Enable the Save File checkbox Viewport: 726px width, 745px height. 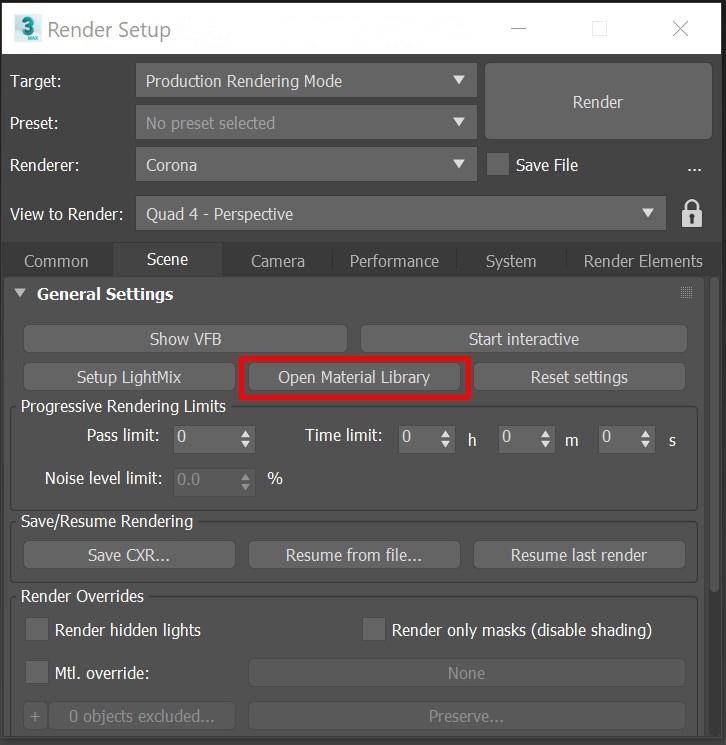point(498,164)
